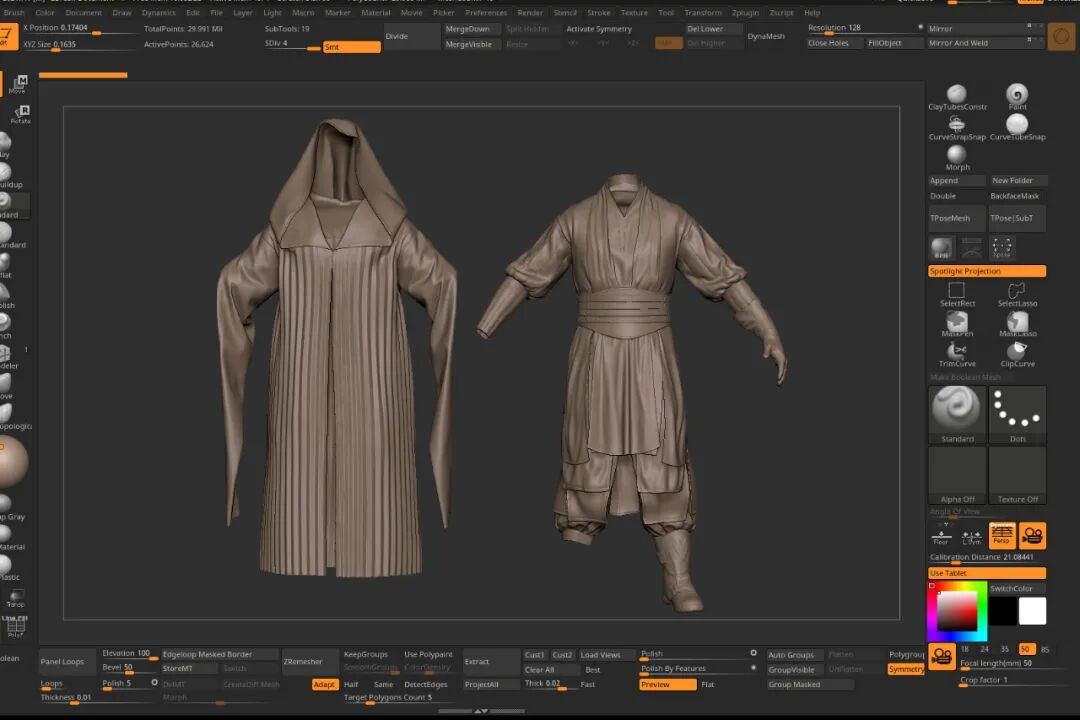This screenshot has width=1080, height=720.
Task: Click the ZRemesher button
Action: coord(303,661)
